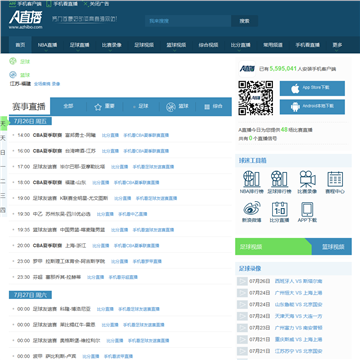Viewport: 360px width, 360px height.
Task: Play the 07月26日 西班牙人 video icon
Action: pyautogui.click(x=242, y=281)
